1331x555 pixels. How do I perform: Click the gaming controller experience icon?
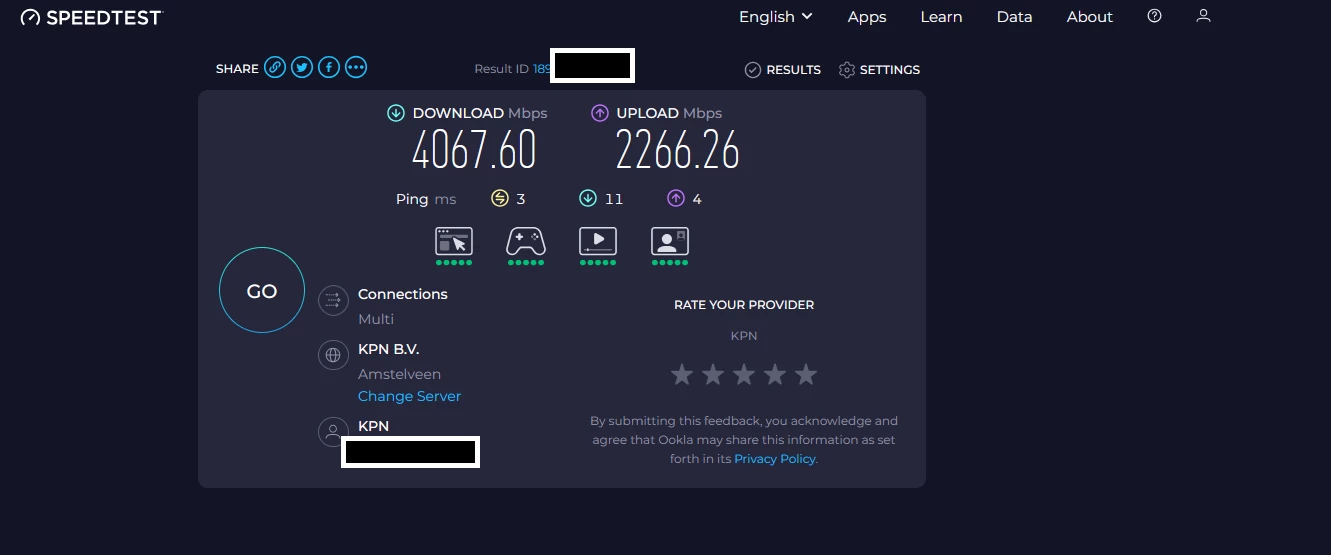click(x=526, y=241)
